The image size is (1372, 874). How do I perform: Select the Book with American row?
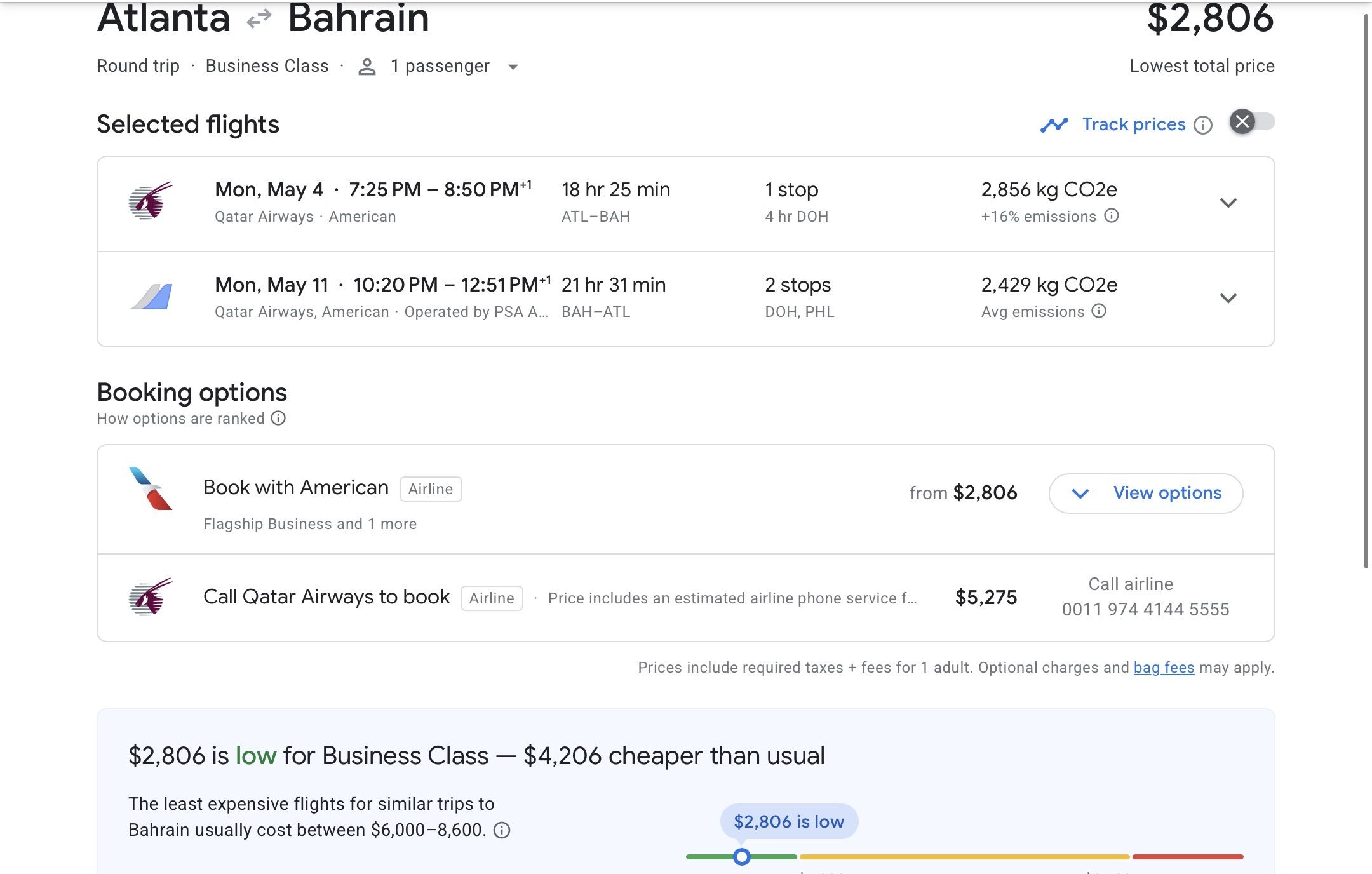(686, 499)
